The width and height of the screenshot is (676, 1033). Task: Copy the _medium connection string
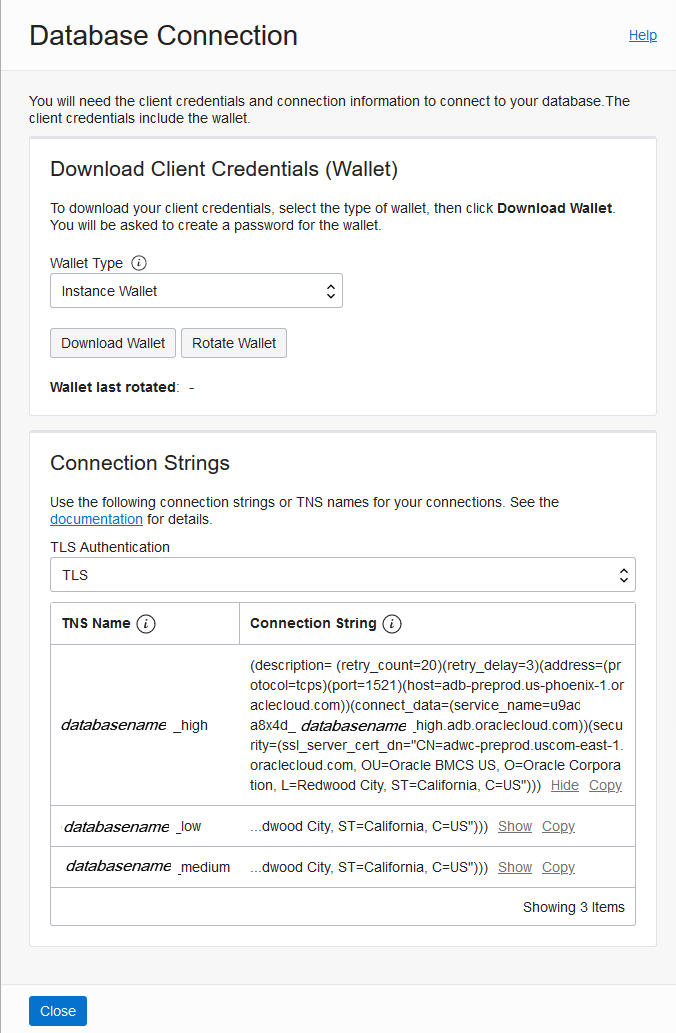(x=558, y=867)
